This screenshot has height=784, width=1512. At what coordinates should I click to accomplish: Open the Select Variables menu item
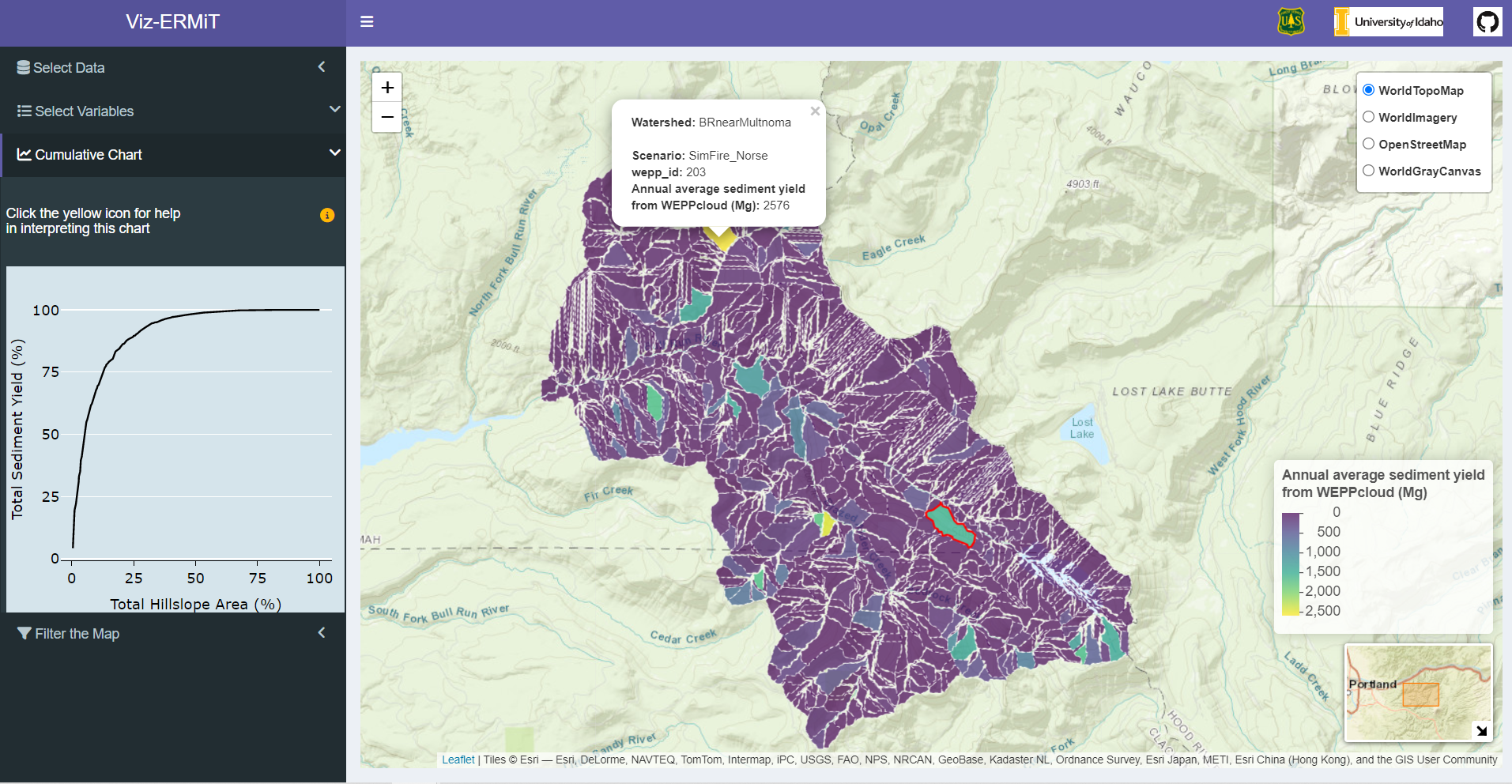pos(172,111)
